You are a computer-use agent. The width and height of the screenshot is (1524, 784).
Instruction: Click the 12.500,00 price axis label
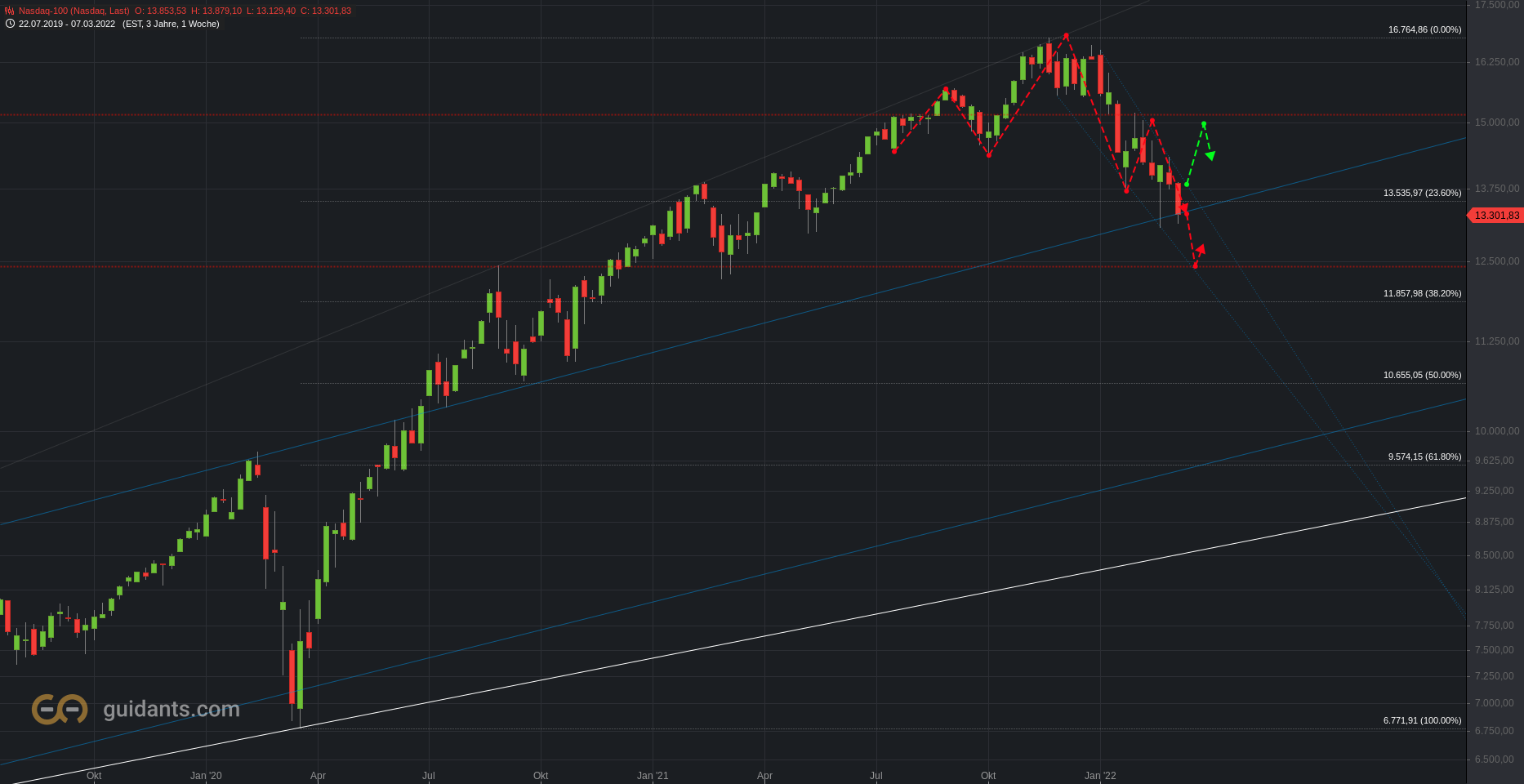pyautogui.click(x=1497, y=261)
